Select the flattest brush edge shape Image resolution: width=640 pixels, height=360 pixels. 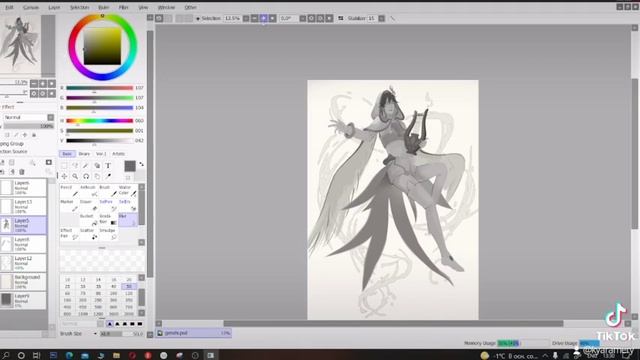click(x=140, y=324)
